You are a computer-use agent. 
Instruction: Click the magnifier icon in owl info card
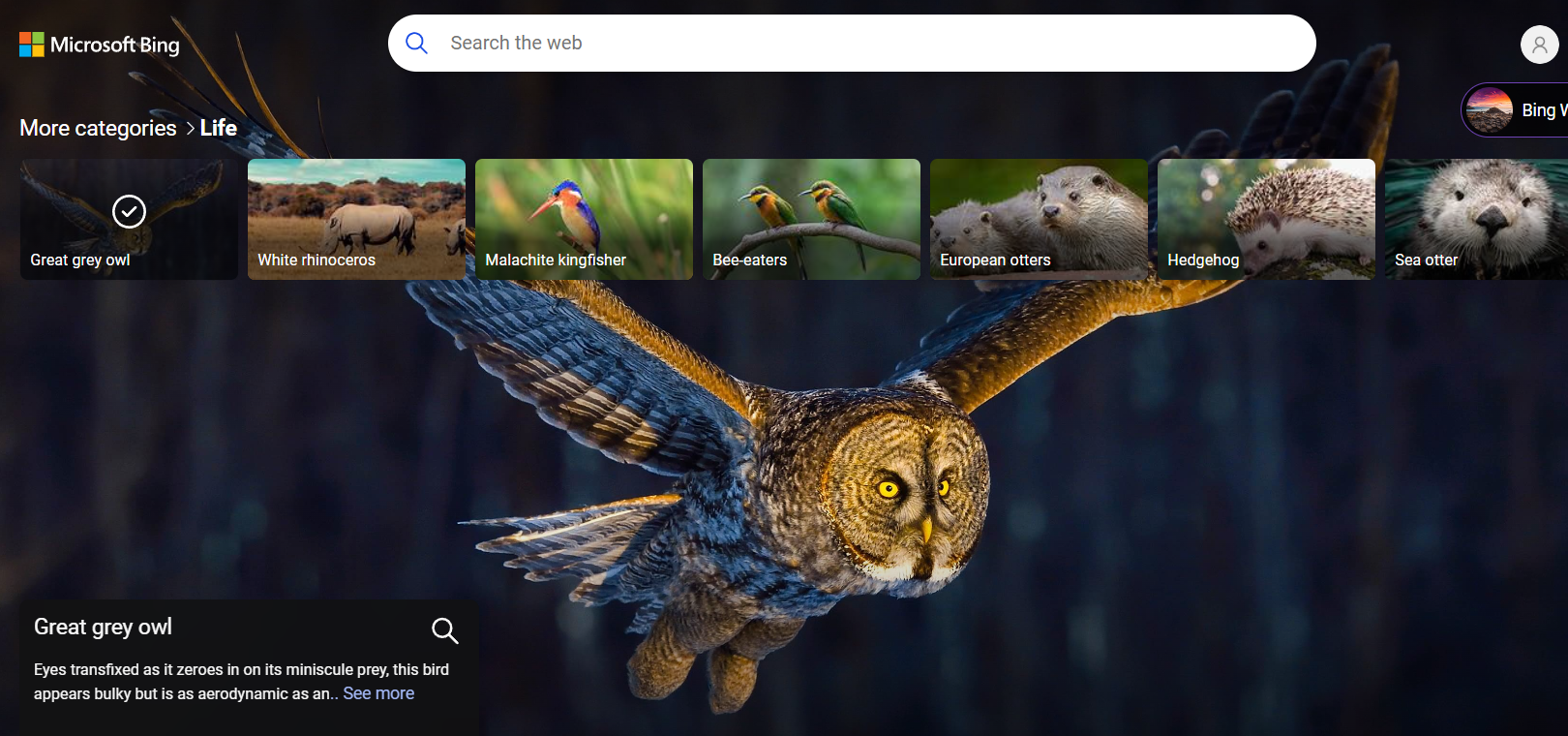click(444, 630)
